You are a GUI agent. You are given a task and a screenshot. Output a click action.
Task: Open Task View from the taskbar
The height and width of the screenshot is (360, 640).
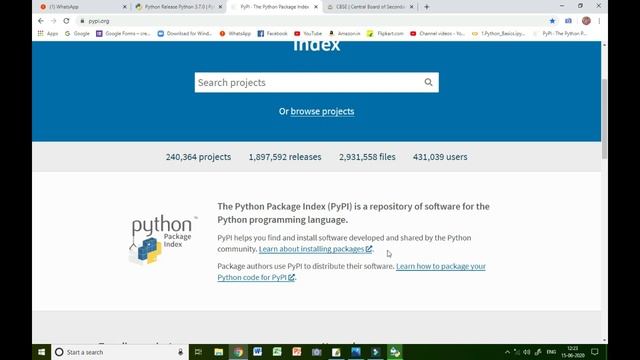tap(198, 352)
